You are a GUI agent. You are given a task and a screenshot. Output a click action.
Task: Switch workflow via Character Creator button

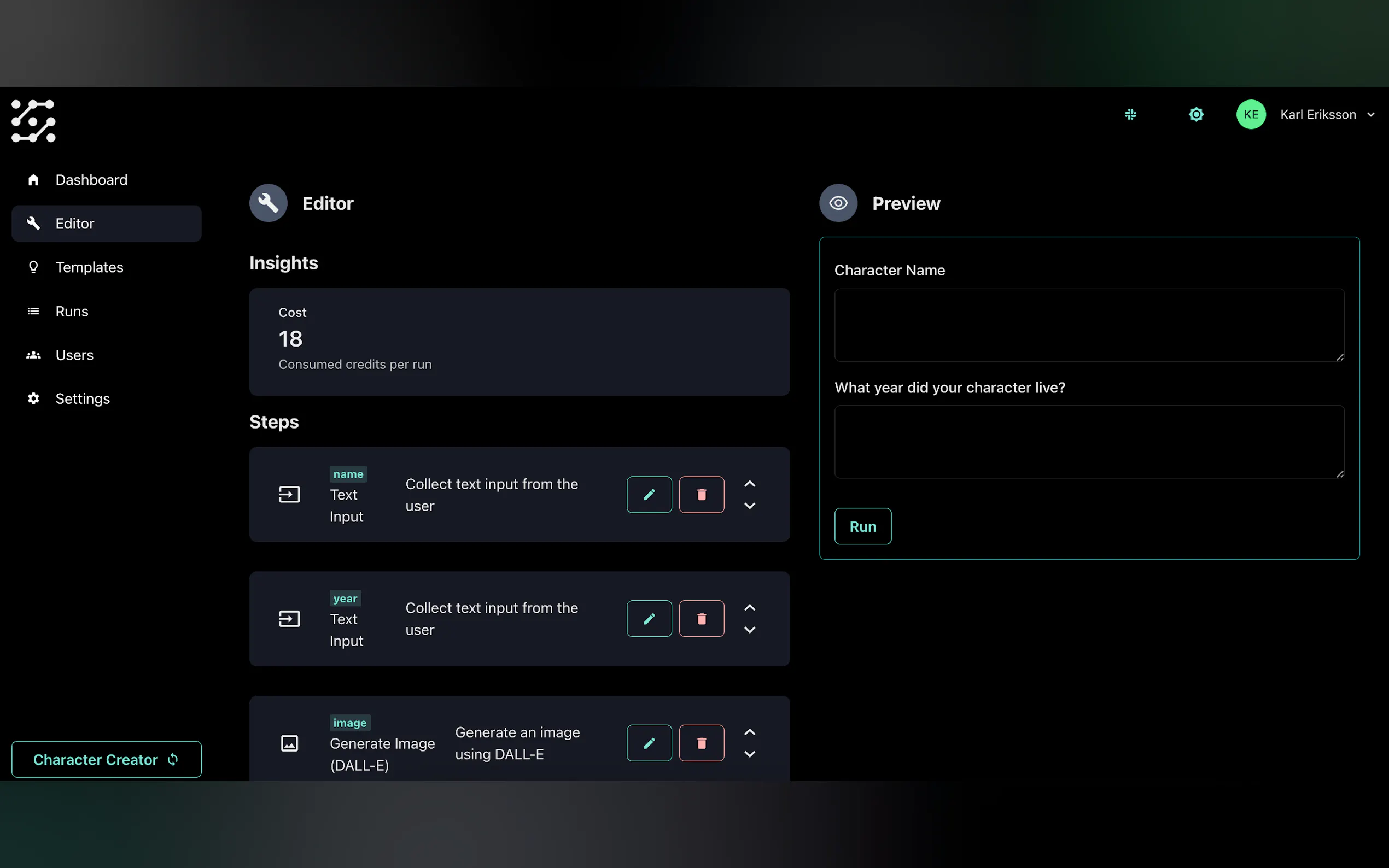[106, 759]
